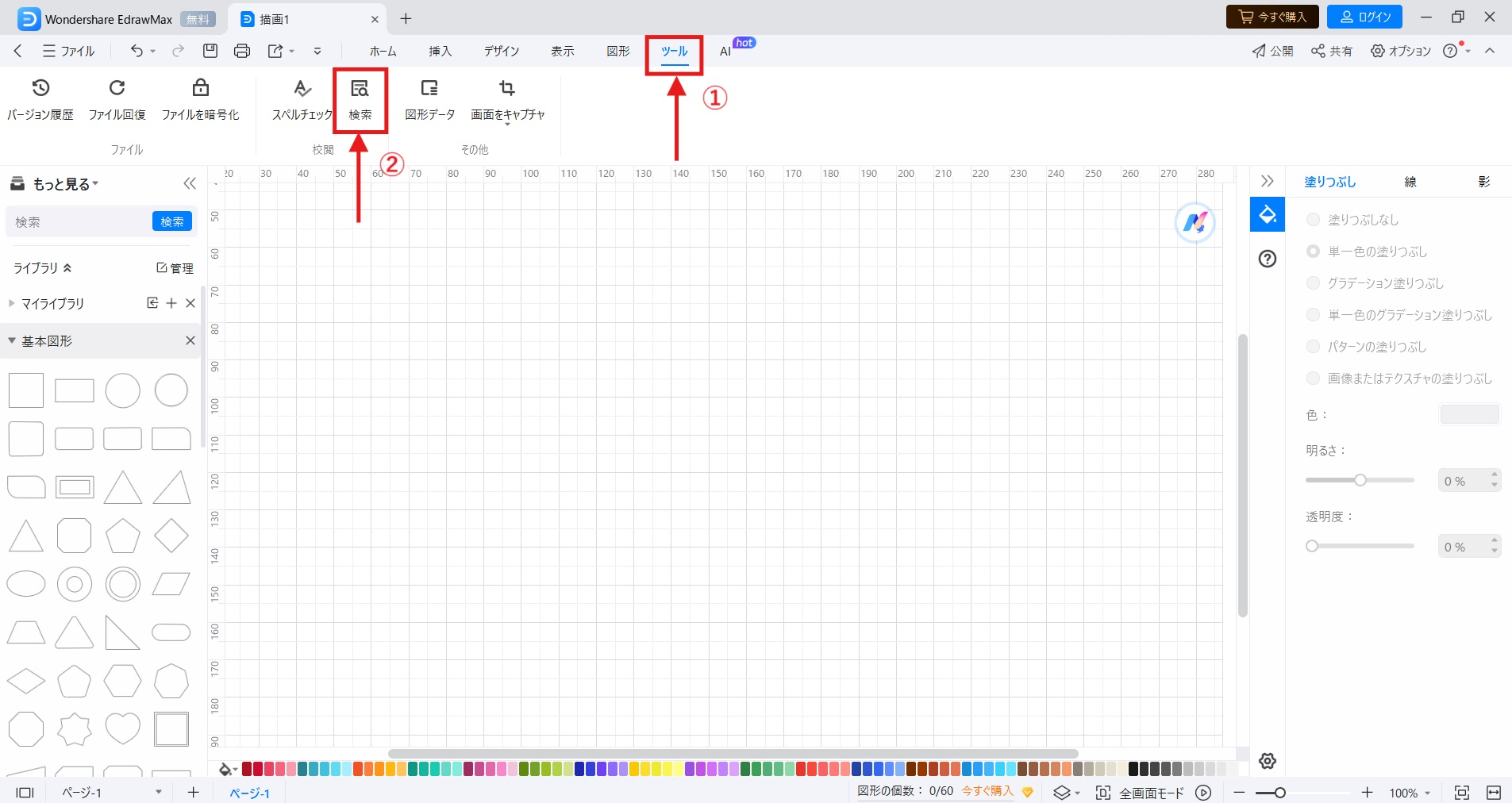Open the 明るさ percent stepper
The image size is (1512, 803).
pyautogui.click(x=1495, y=479)
